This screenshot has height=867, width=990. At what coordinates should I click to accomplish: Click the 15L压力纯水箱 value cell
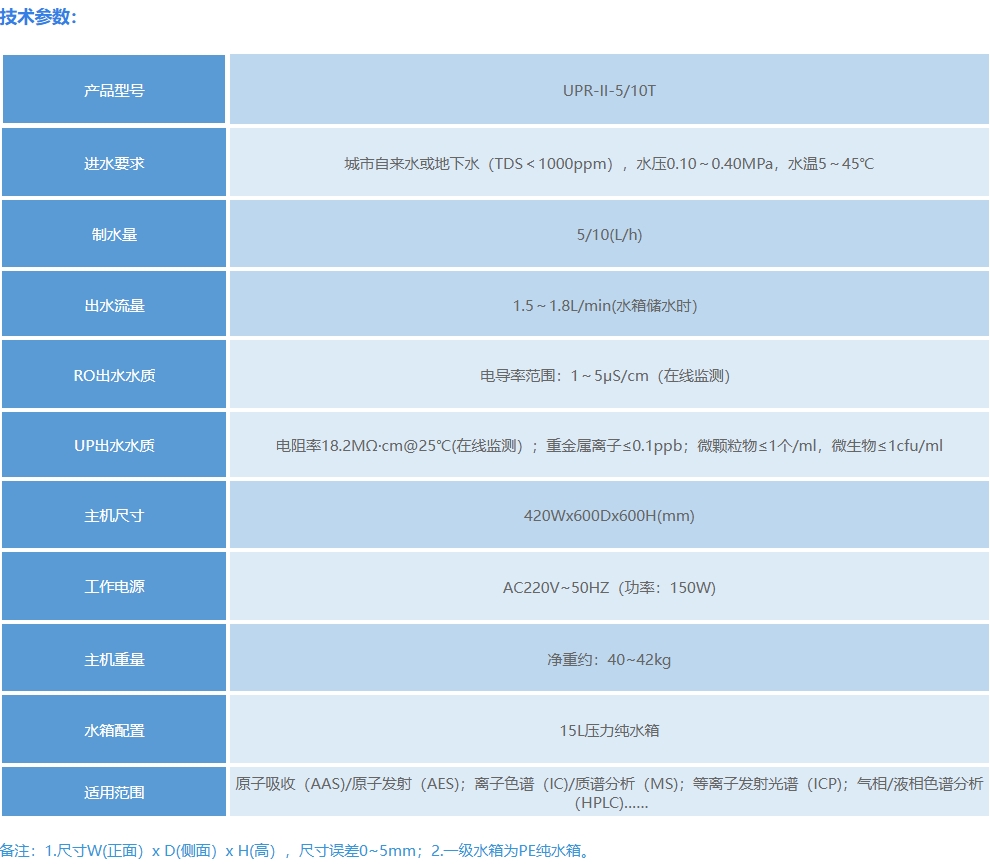(608, 729)
